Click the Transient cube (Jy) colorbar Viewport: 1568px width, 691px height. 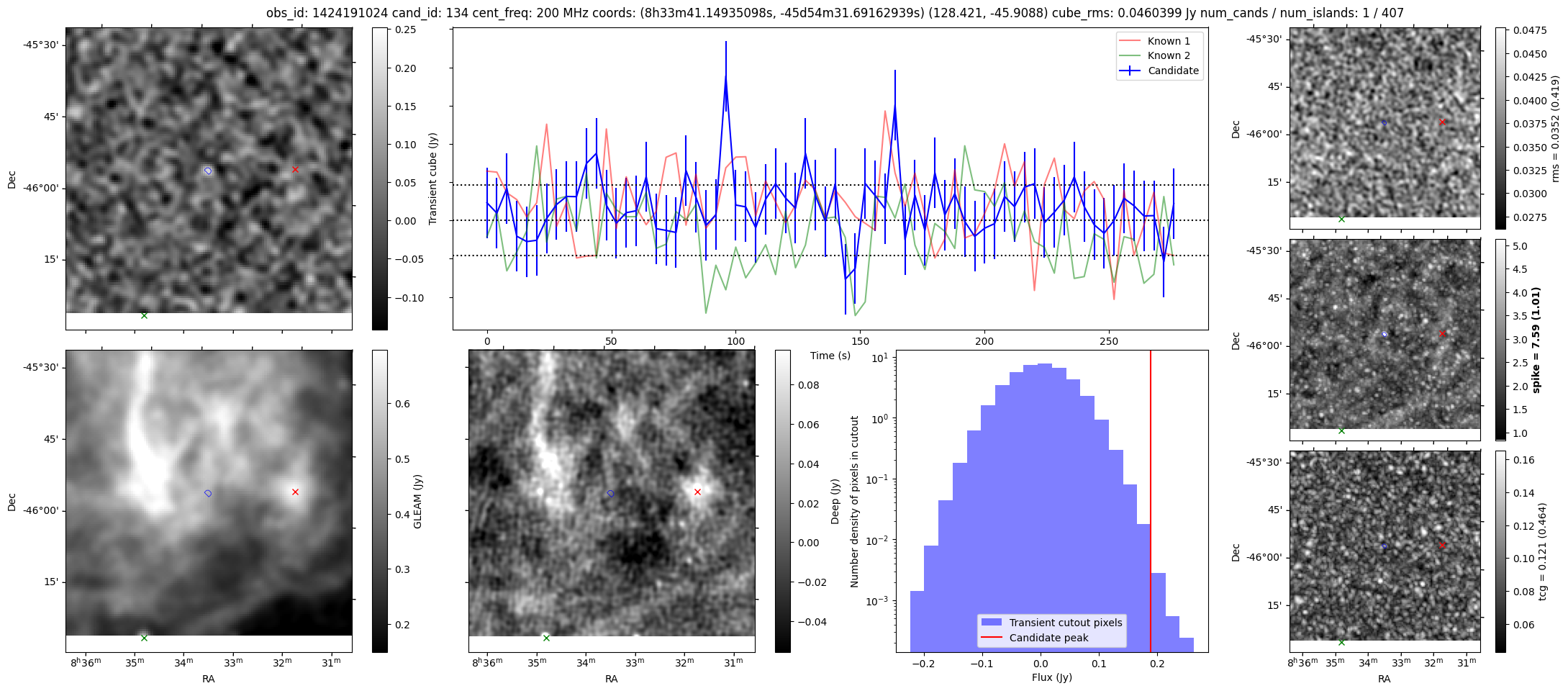(380, 179)
